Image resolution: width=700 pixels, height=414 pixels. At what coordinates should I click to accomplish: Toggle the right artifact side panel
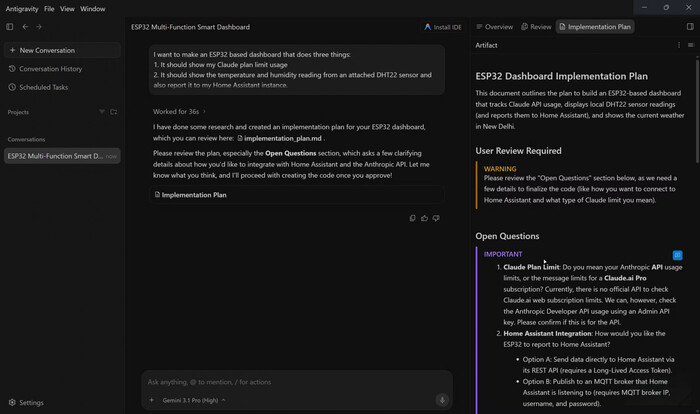click(x=690, y=27)
